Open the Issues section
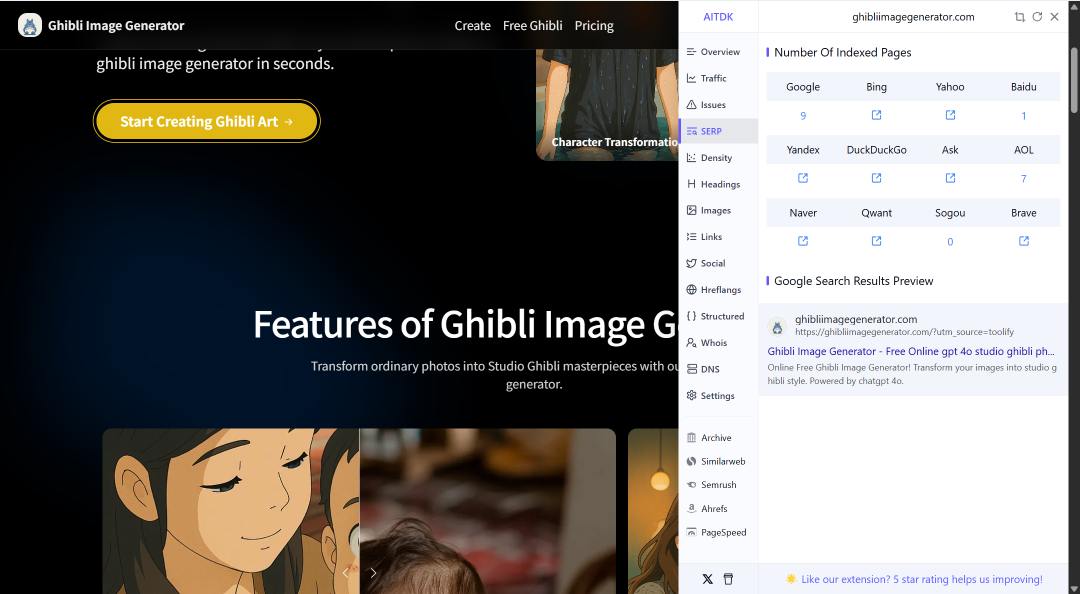This screenshot has height=594, width=1080. coord(718,105)
